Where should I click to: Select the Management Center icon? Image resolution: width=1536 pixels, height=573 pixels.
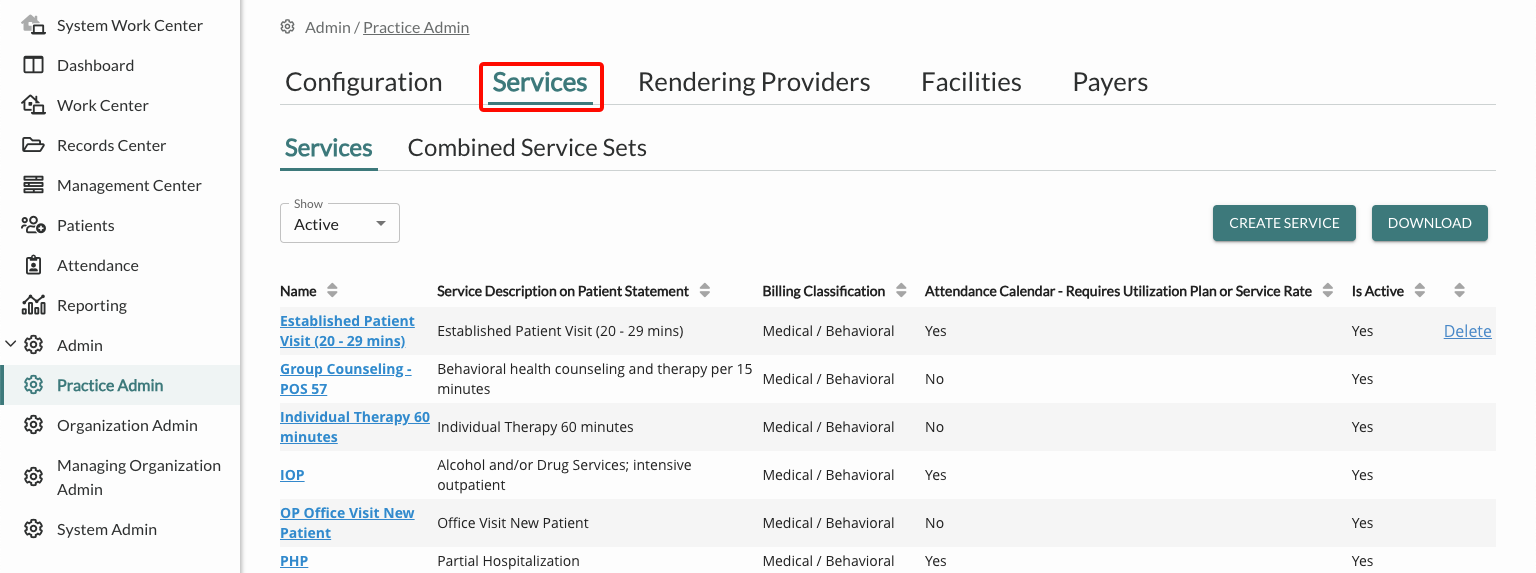pos(34,185)
